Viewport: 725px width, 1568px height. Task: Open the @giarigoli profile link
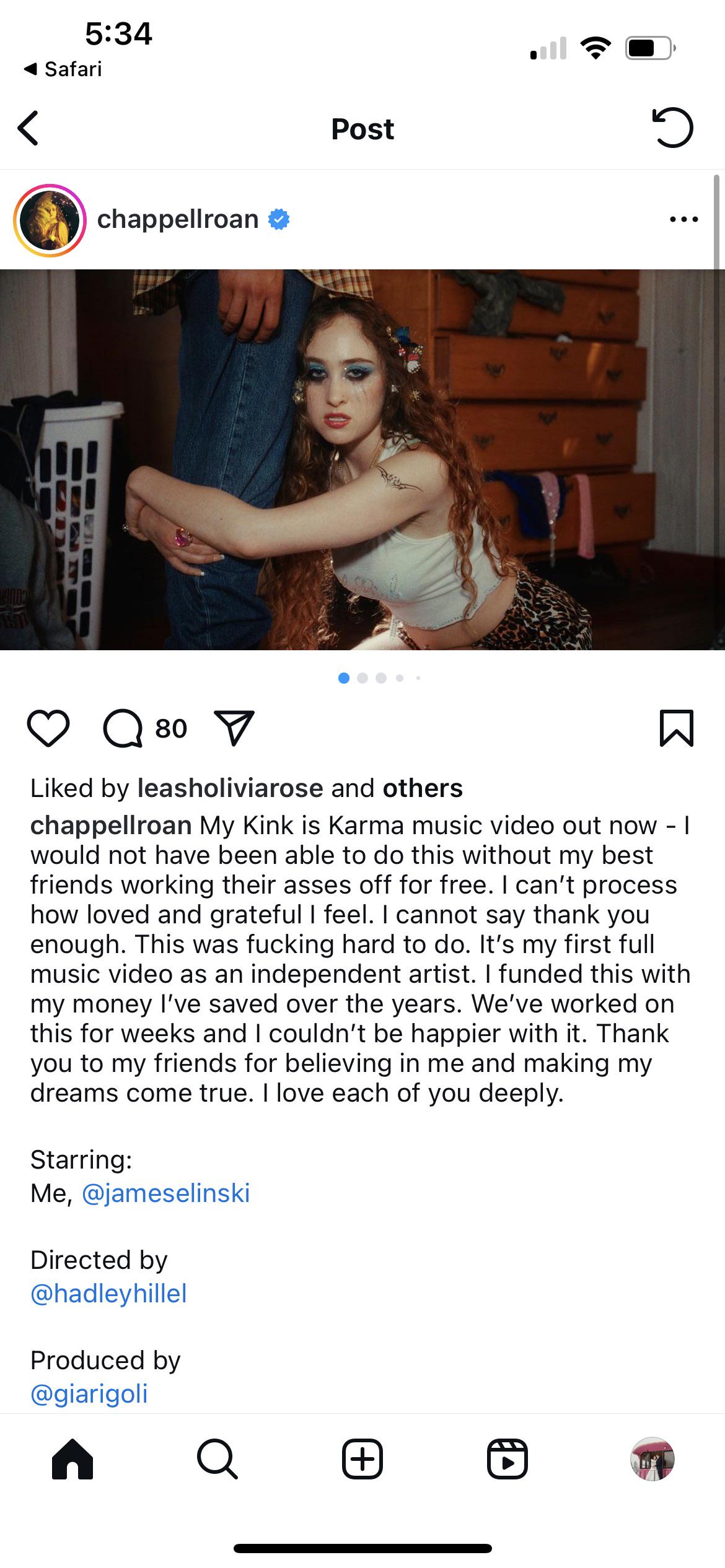point(89,1393)
